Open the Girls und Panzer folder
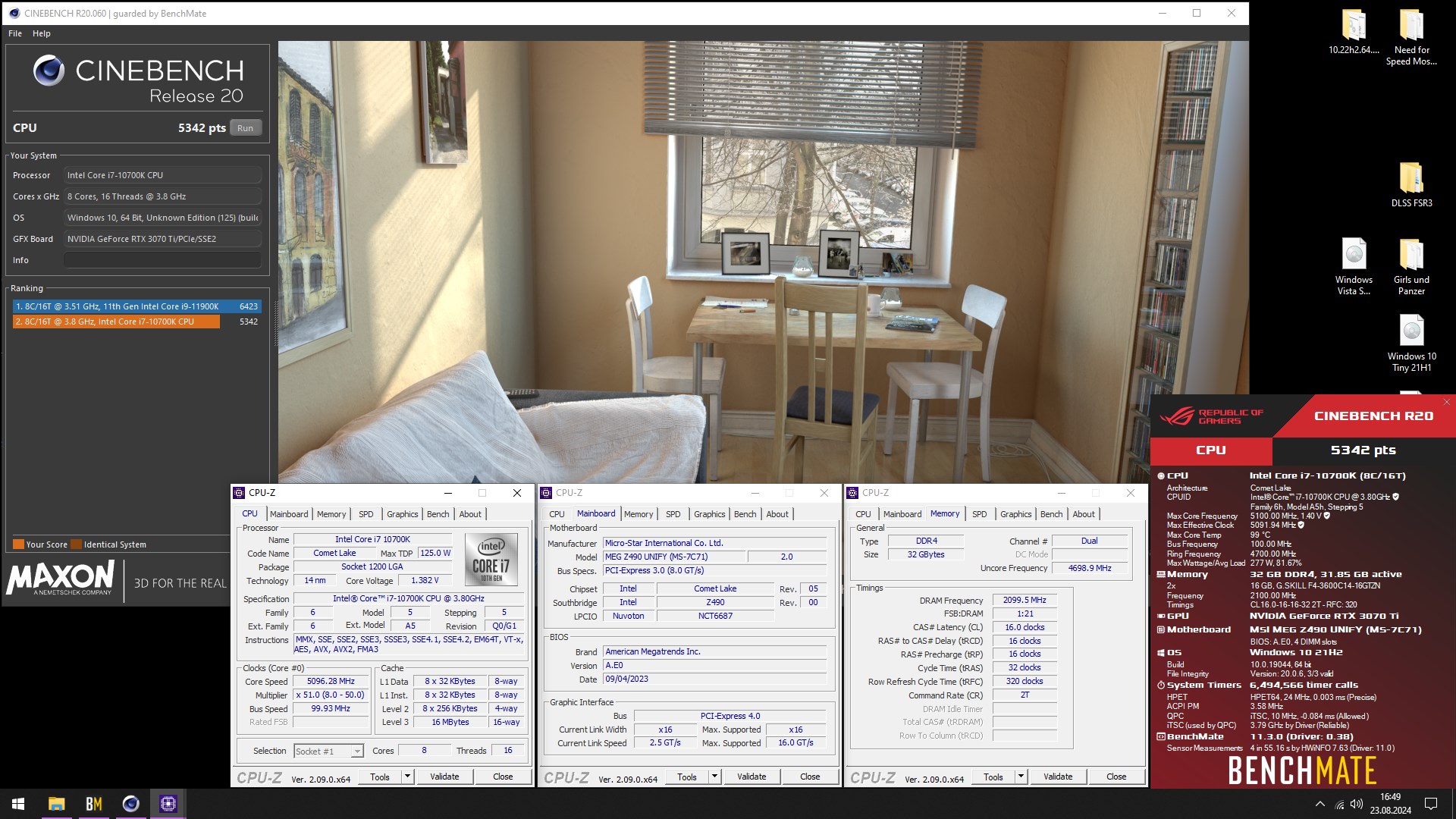Viewport: 1456px width, 819px height. (1411, 266)
